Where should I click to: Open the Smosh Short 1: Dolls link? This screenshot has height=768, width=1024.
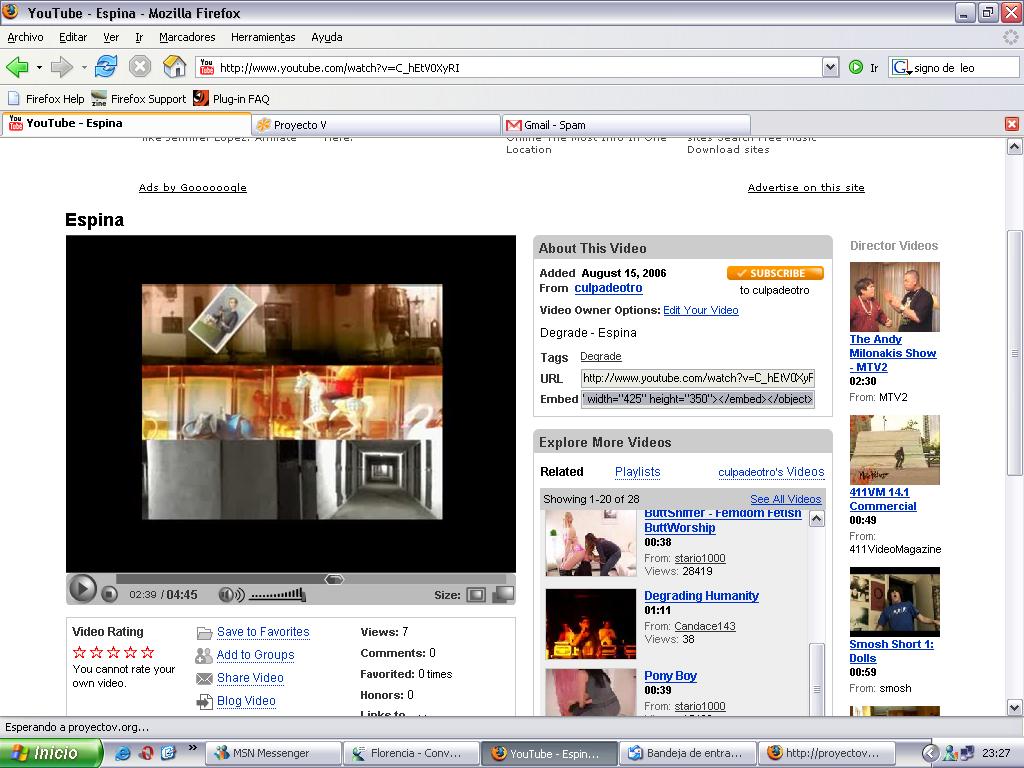click(x=891, y=651)
